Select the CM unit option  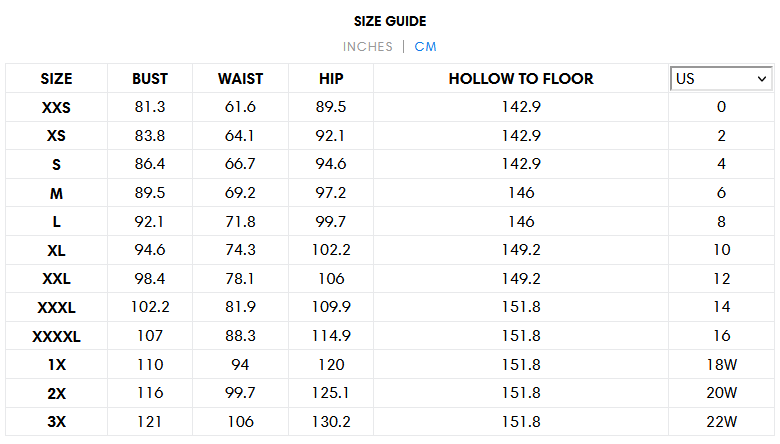coord(425,47)
